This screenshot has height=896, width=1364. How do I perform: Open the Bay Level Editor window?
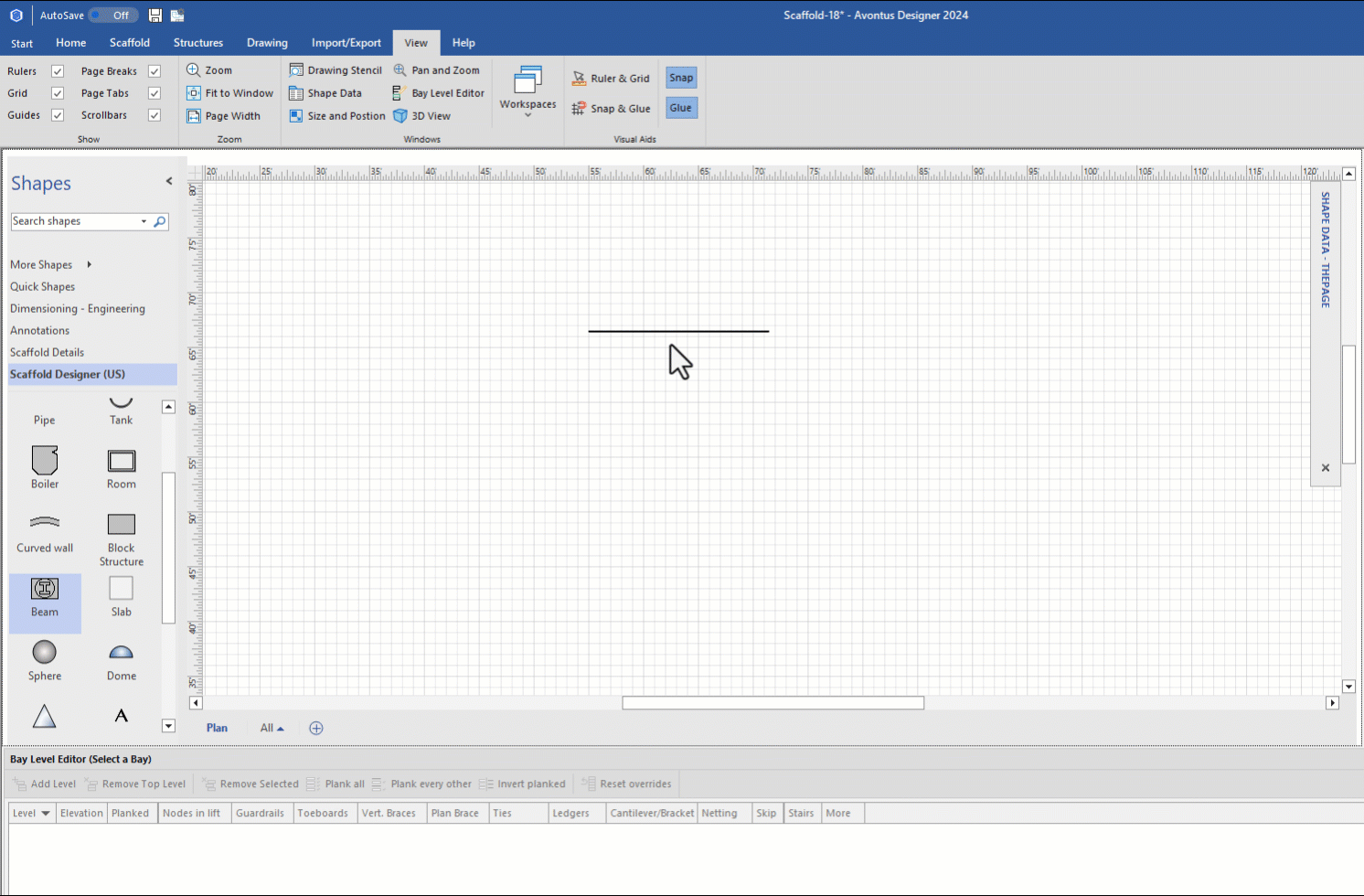point(439,93)
